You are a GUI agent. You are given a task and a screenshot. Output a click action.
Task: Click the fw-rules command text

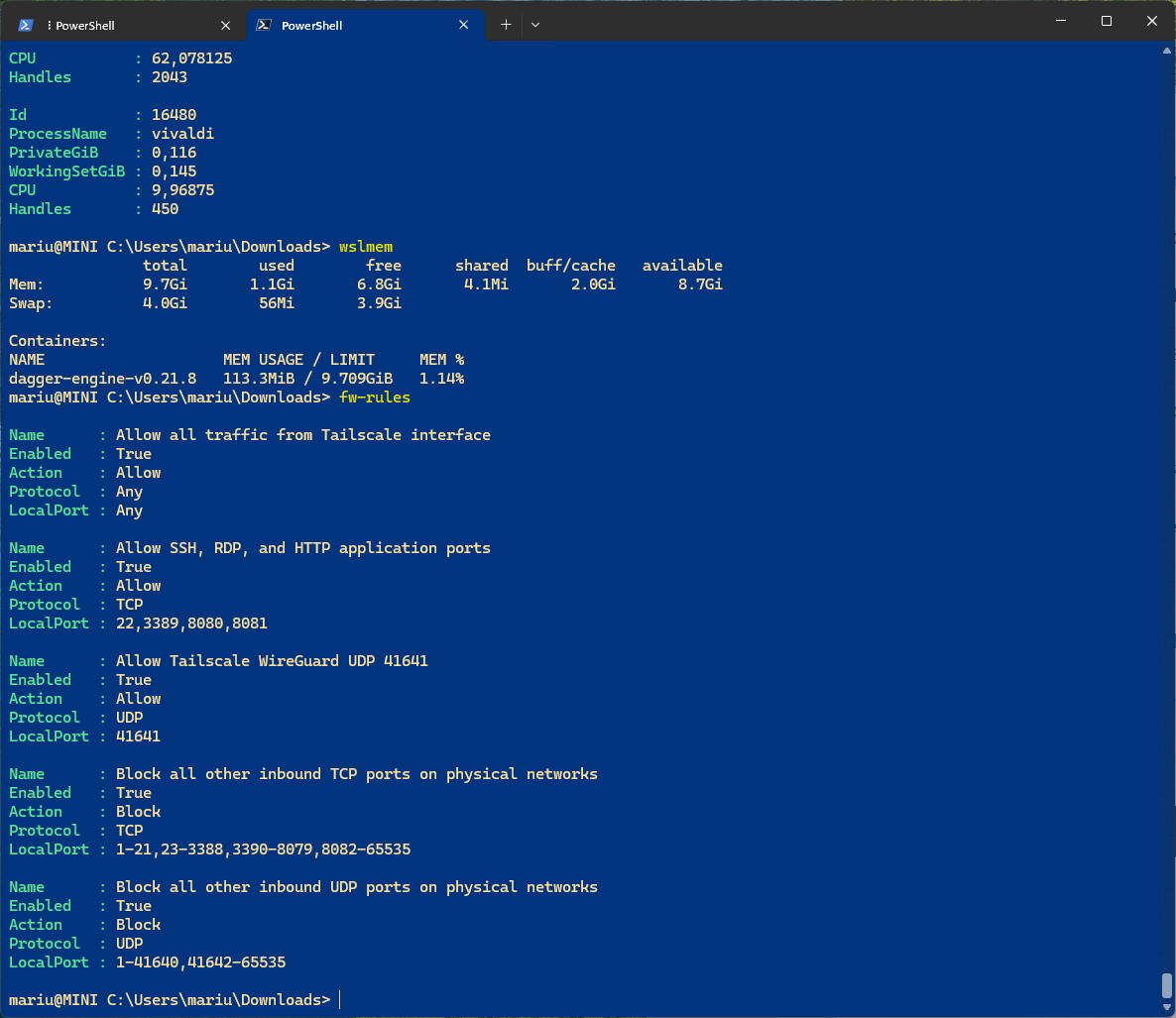tap(375, 397)
